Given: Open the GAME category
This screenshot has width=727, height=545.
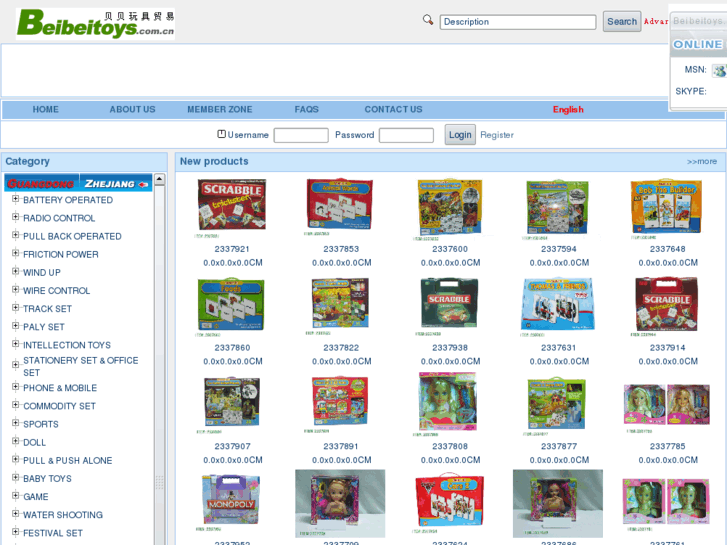Looking at the screenshot, I should [36, 496].
